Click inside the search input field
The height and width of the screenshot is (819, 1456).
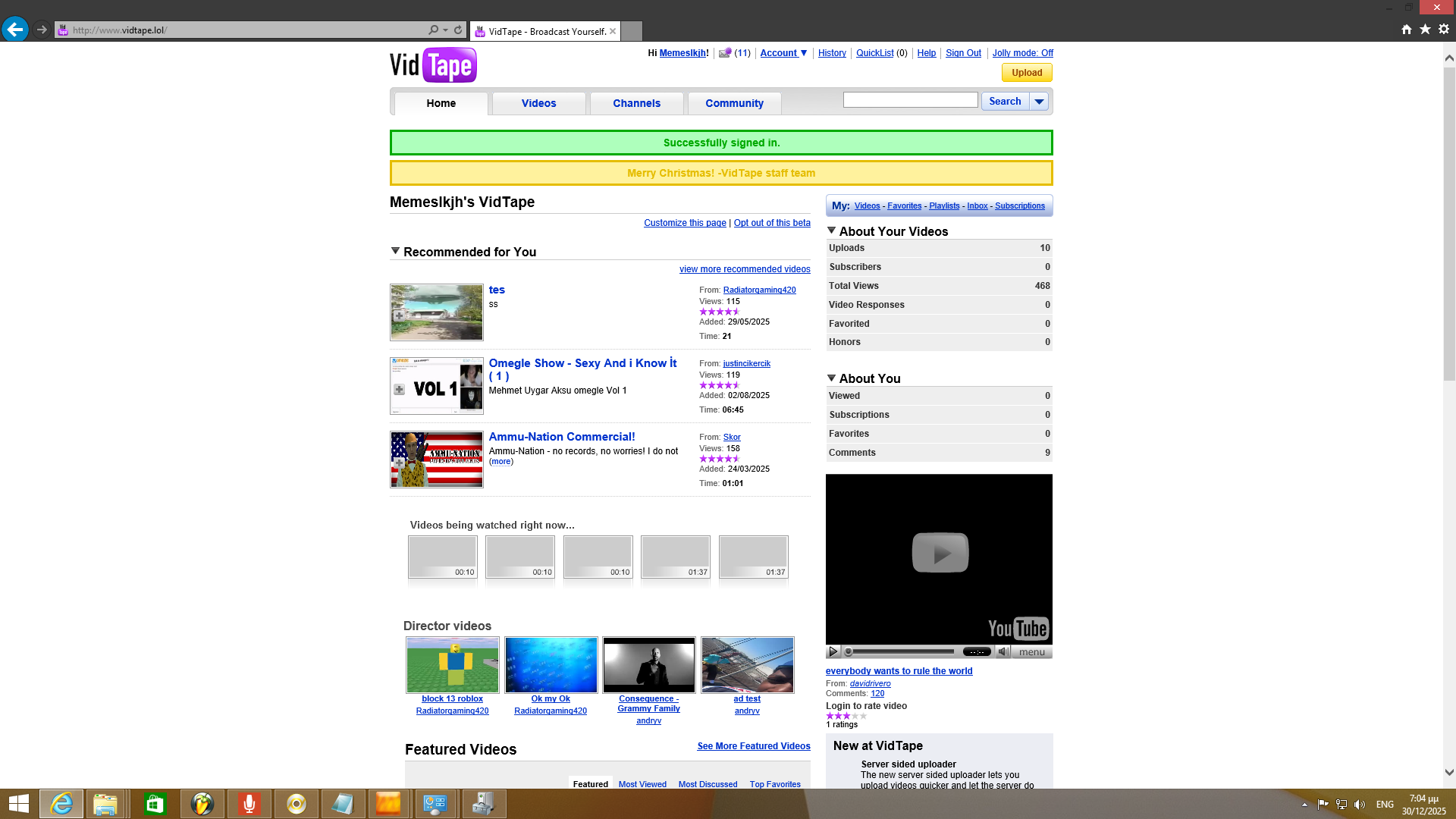(x=910, y=99)
